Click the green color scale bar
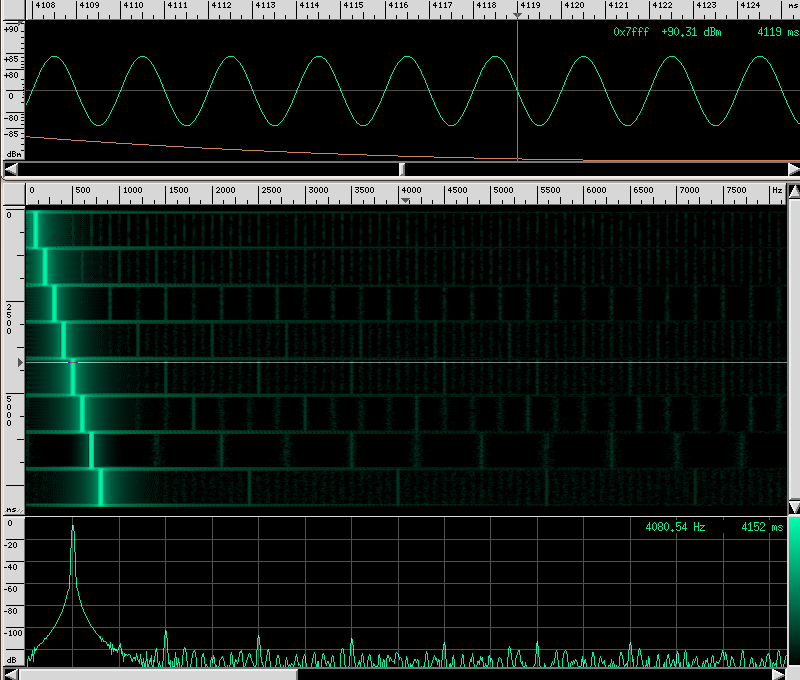Viewport: 800px width, 680px height. (x=793, y=590)
